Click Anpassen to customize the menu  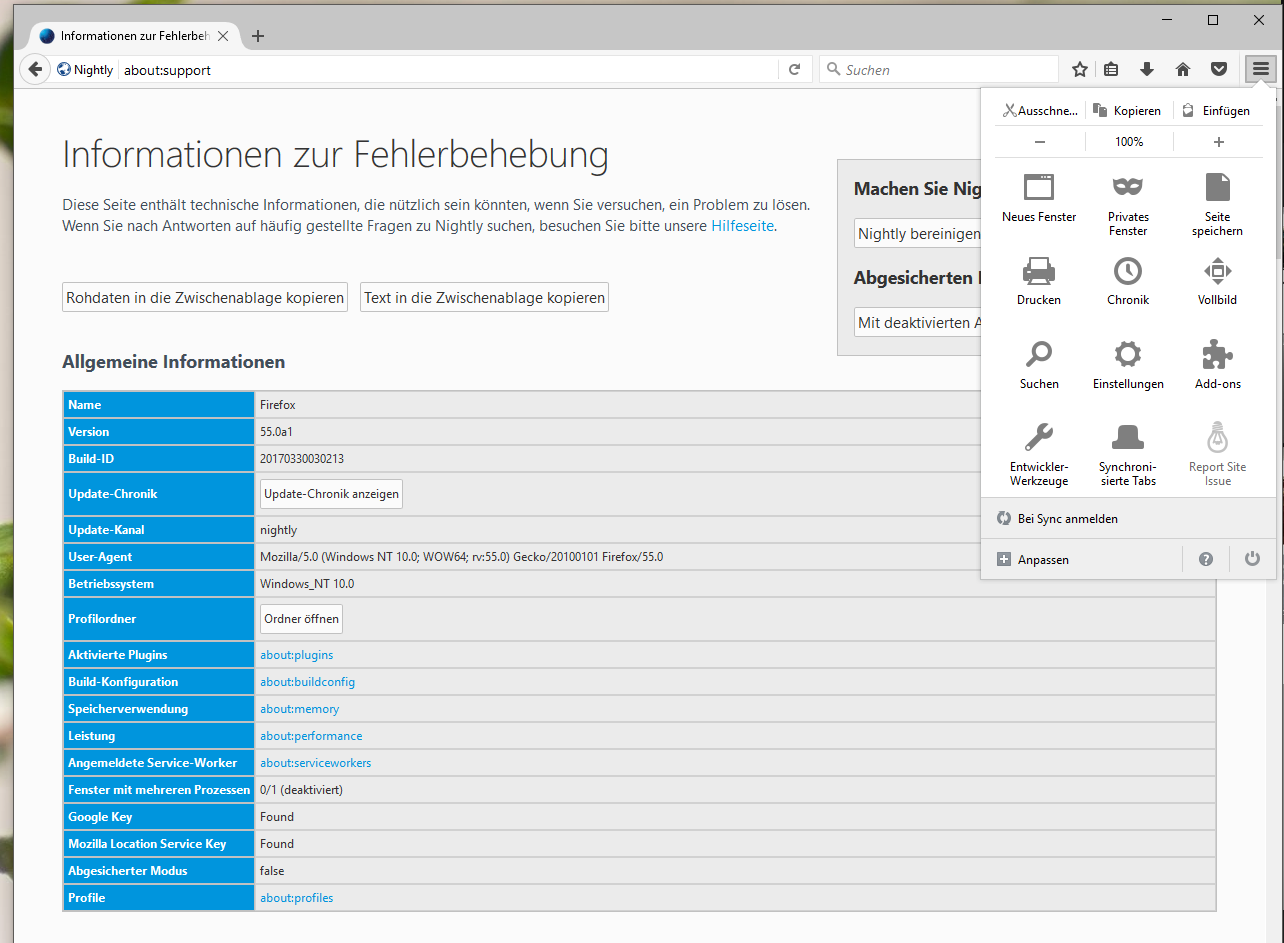pyautogui.click(x=1033, y=560)
